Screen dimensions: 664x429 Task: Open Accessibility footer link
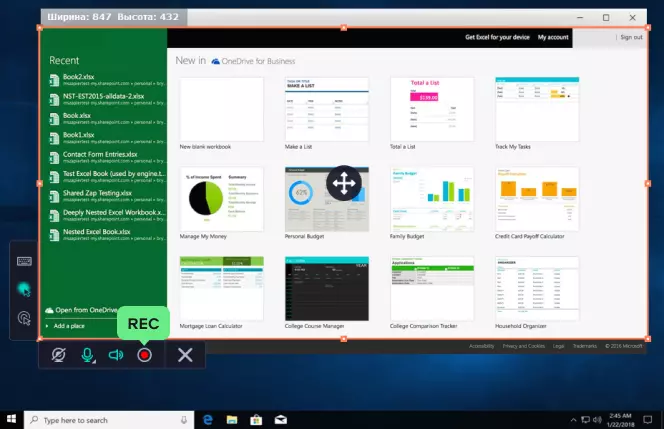481,346
